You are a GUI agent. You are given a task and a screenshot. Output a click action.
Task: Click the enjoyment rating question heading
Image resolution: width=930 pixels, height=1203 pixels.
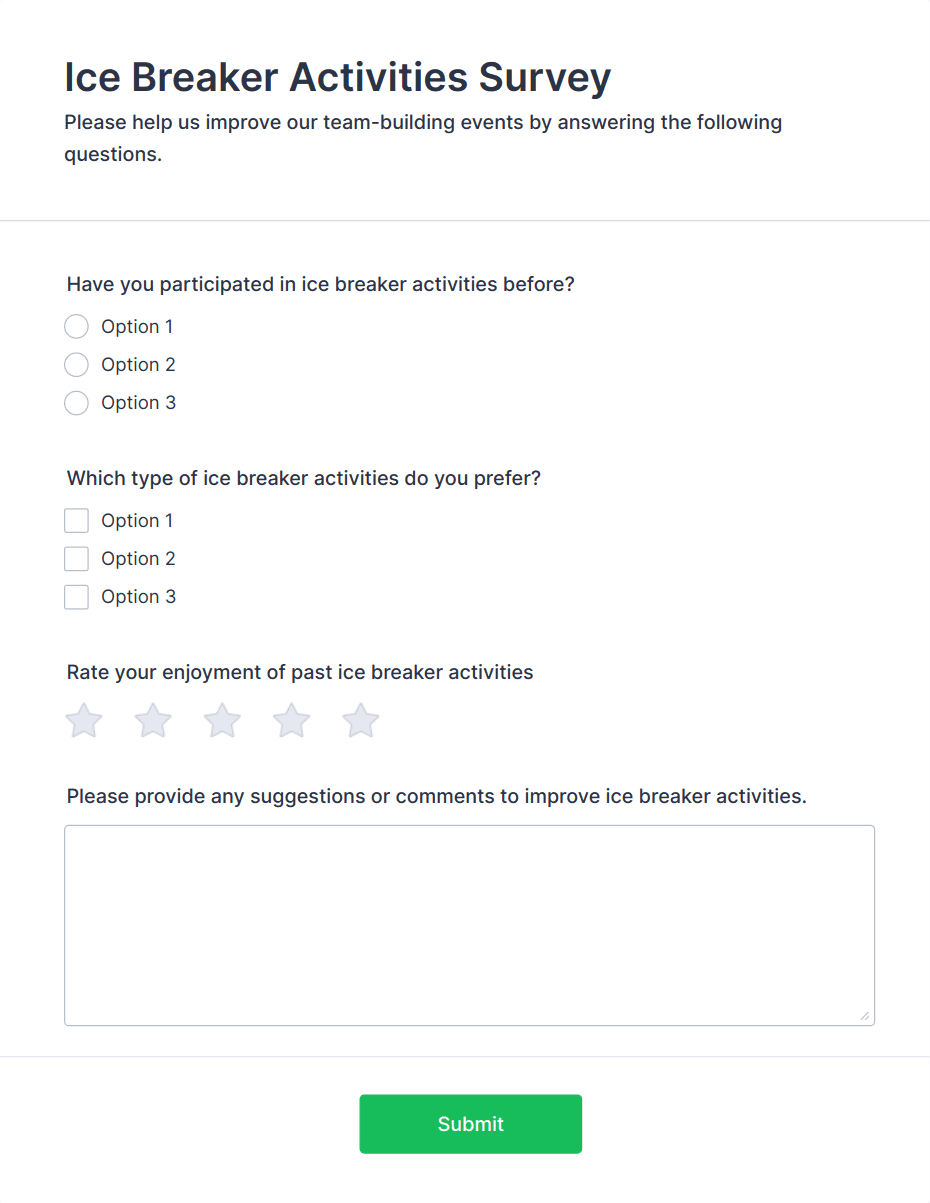pos(299,672)
